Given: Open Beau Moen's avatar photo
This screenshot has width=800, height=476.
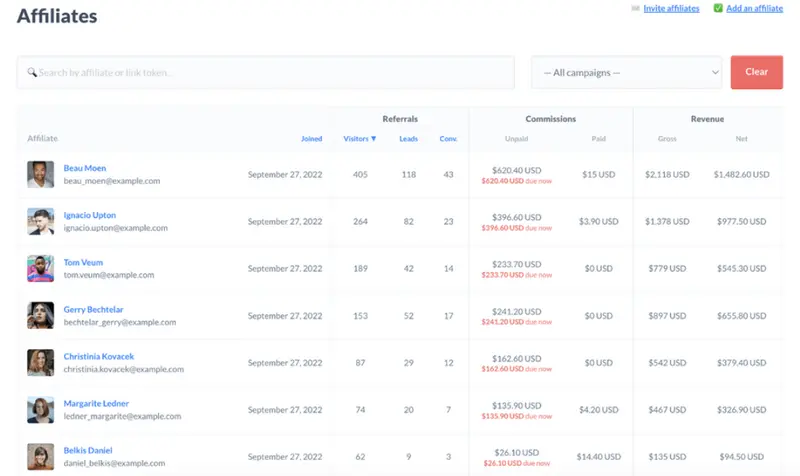Looking at the screenshot, I should click(40, 174).
